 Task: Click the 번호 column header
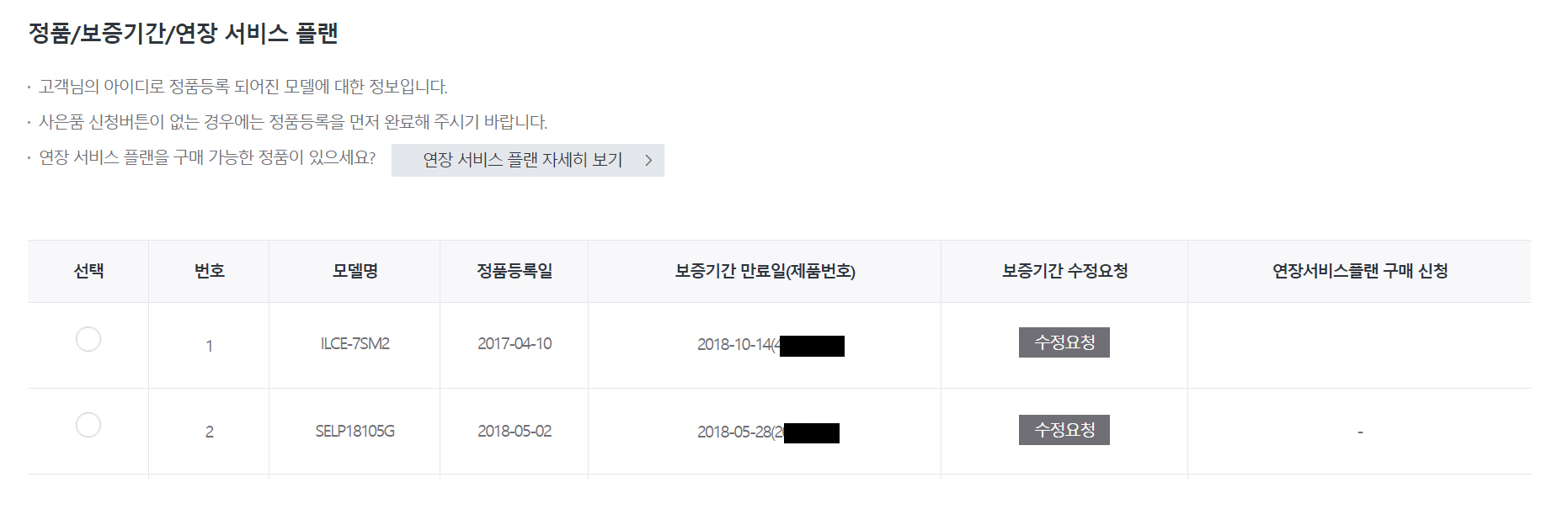click(209, 271)
